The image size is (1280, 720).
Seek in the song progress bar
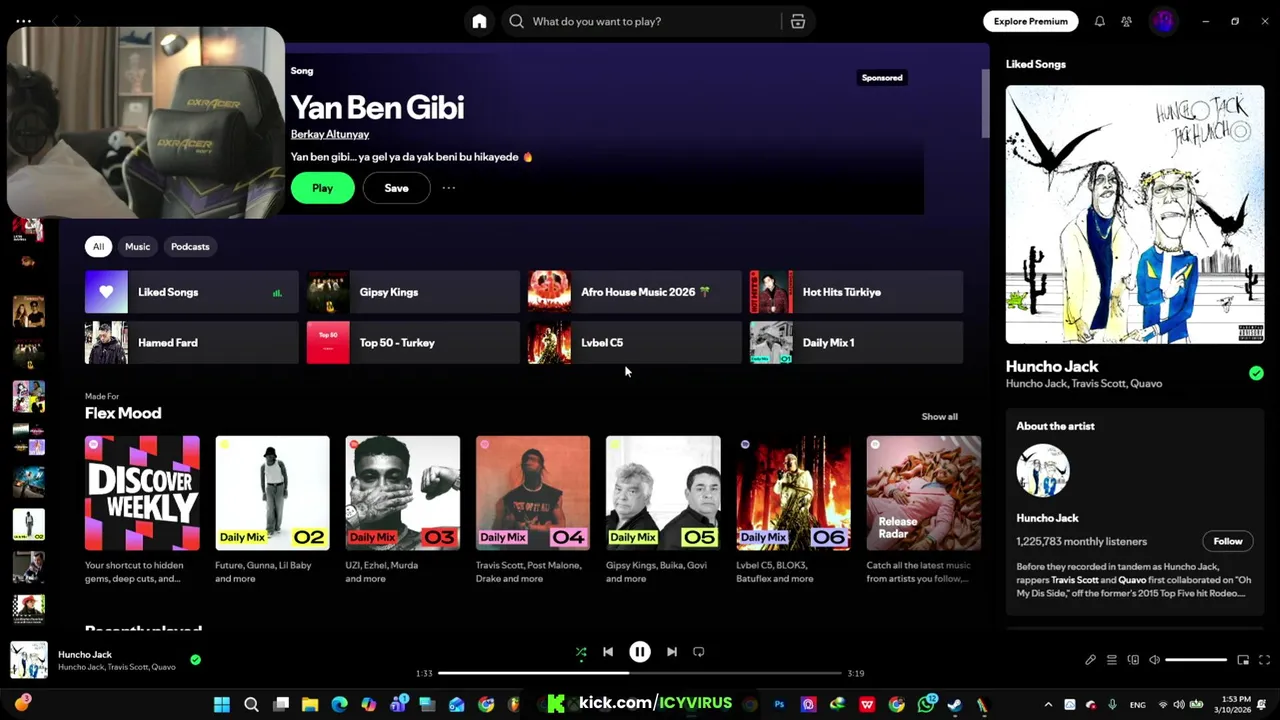click(x=640, y=673)
